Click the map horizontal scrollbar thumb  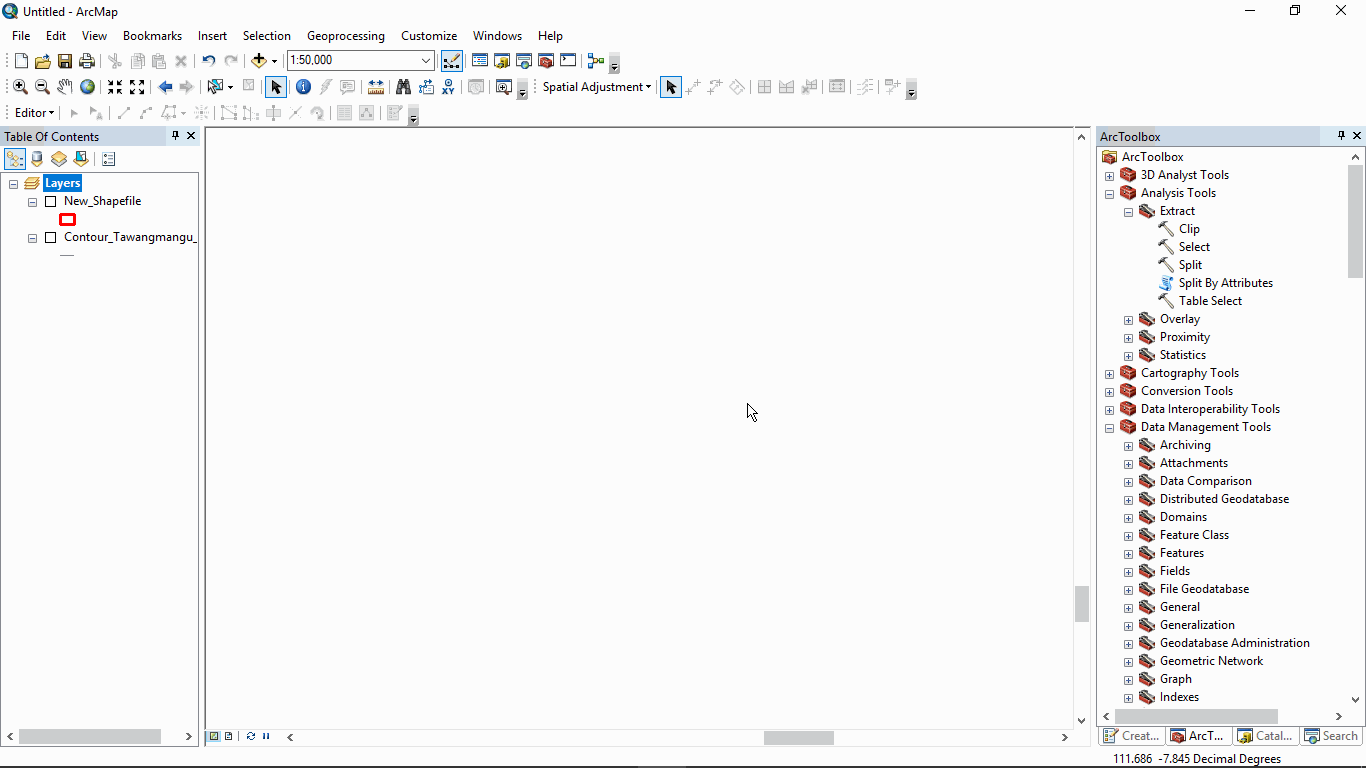pos(799,737)
